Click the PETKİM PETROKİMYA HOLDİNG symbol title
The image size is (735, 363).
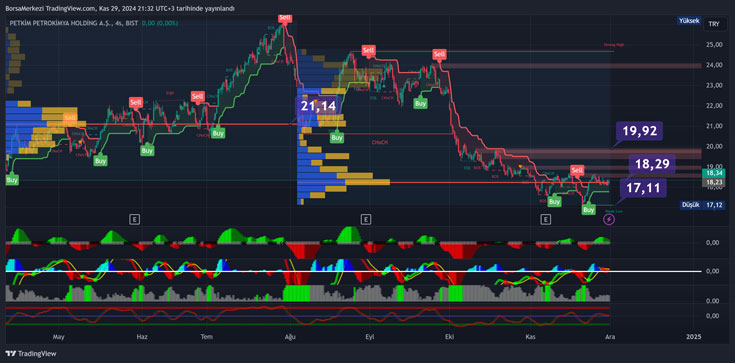65,23
